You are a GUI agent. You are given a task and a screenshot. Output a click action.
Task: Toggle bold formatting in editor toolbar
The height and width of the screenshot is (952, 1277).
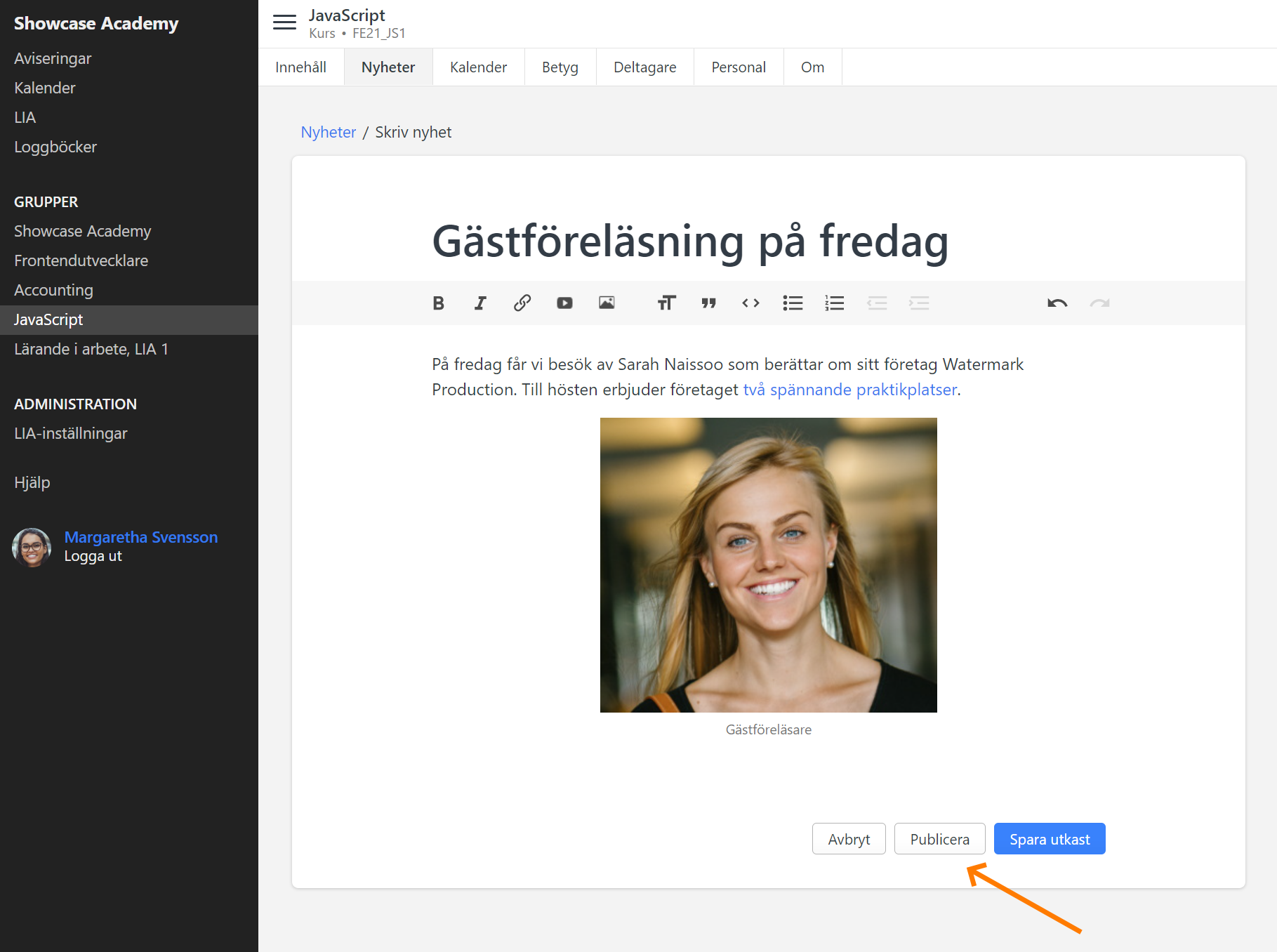(x=438, y=303)
